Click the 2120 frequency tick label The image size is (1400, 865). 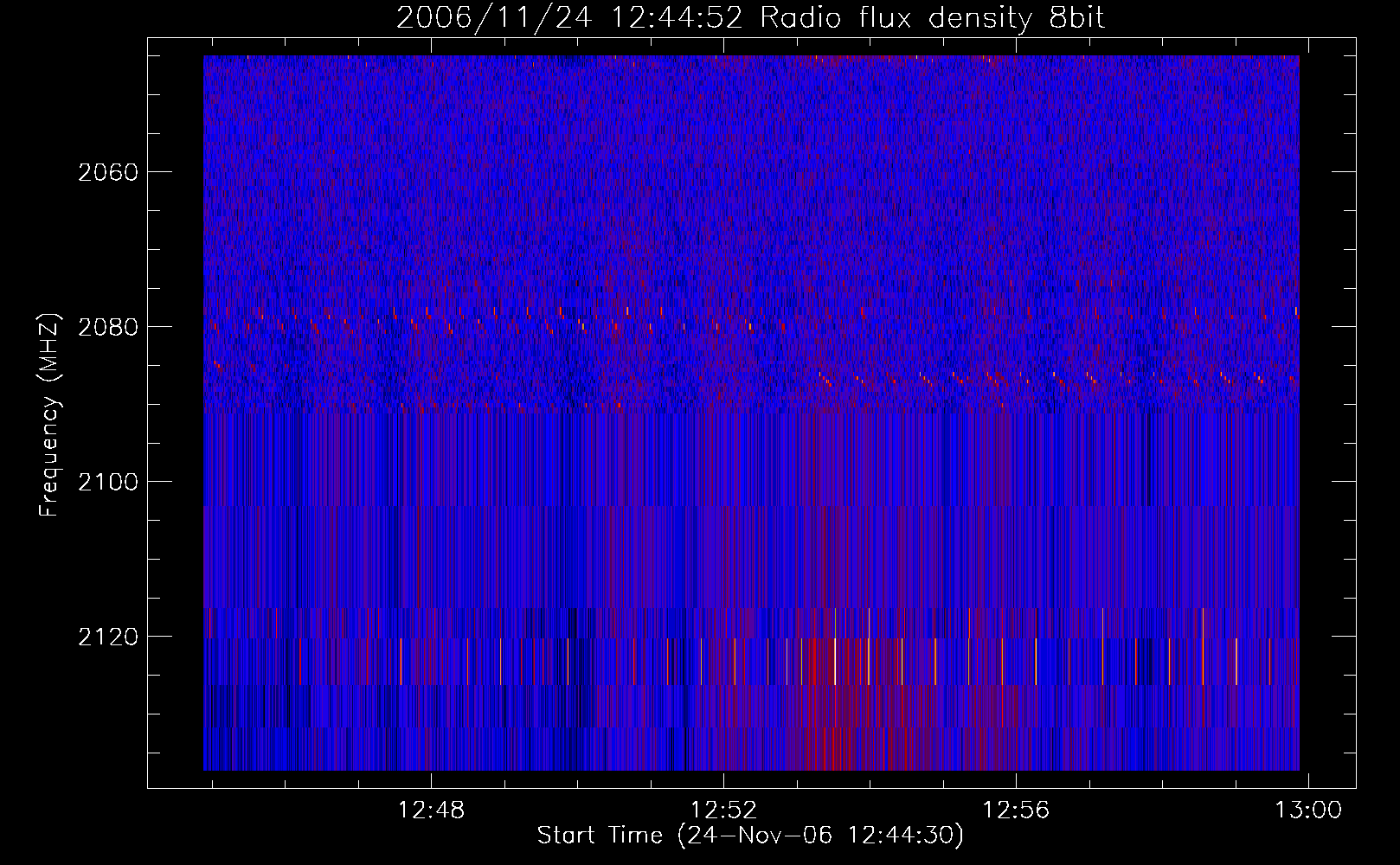108,637
